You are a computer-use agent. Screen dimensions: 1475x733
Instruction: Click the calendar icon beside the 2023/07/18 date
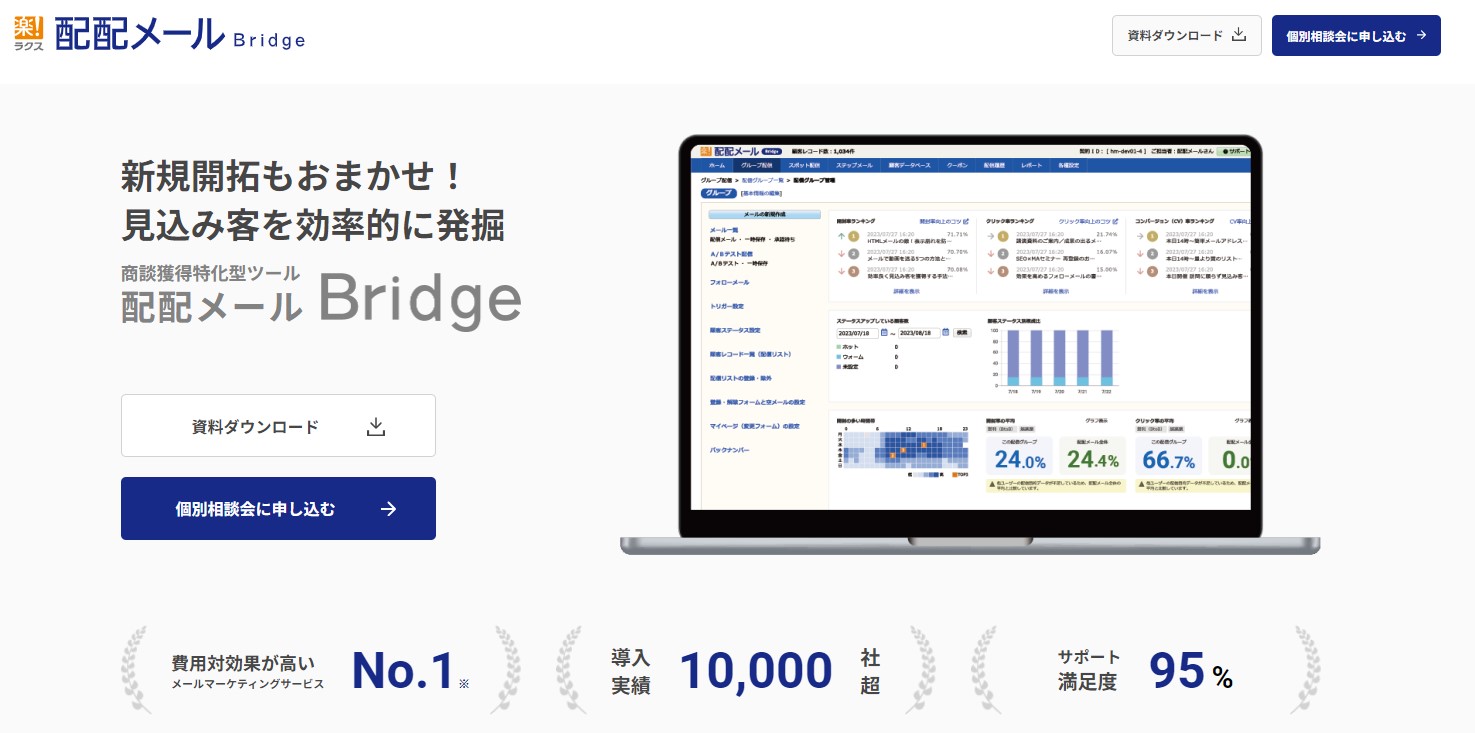[884, 333]
